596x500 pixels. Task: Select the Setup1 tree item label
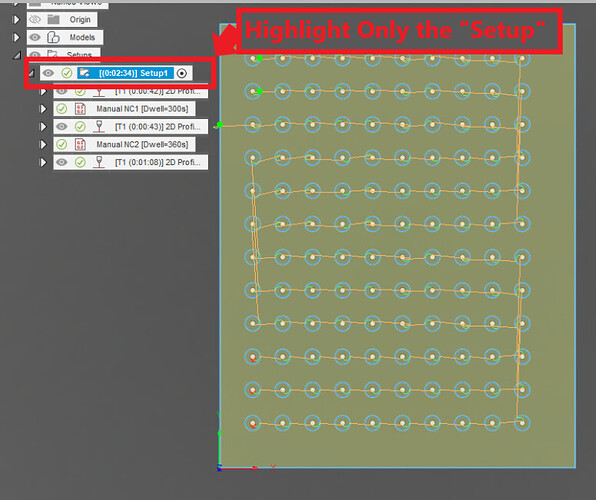[133, 73]
